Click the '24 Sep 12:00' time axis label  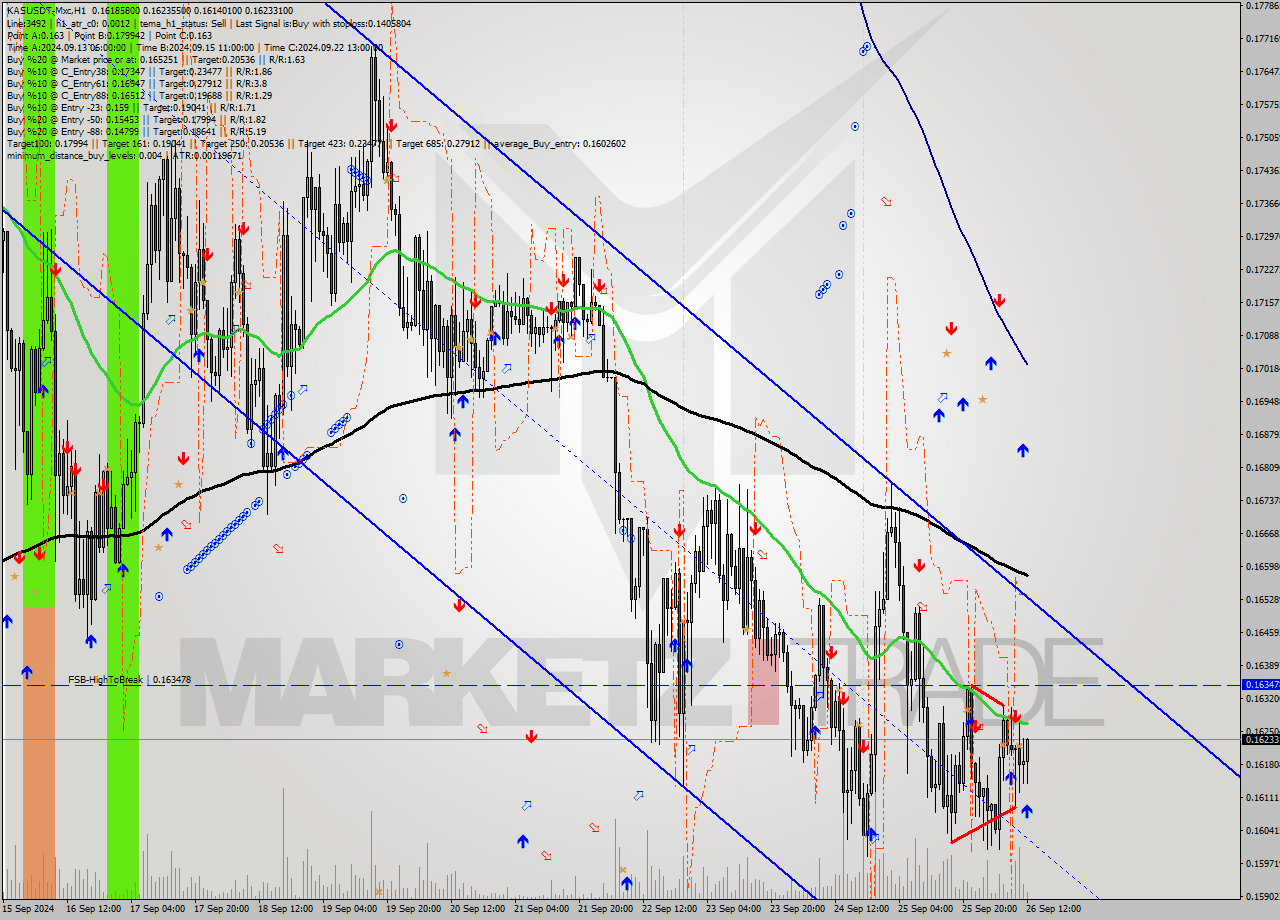[860, 909]
